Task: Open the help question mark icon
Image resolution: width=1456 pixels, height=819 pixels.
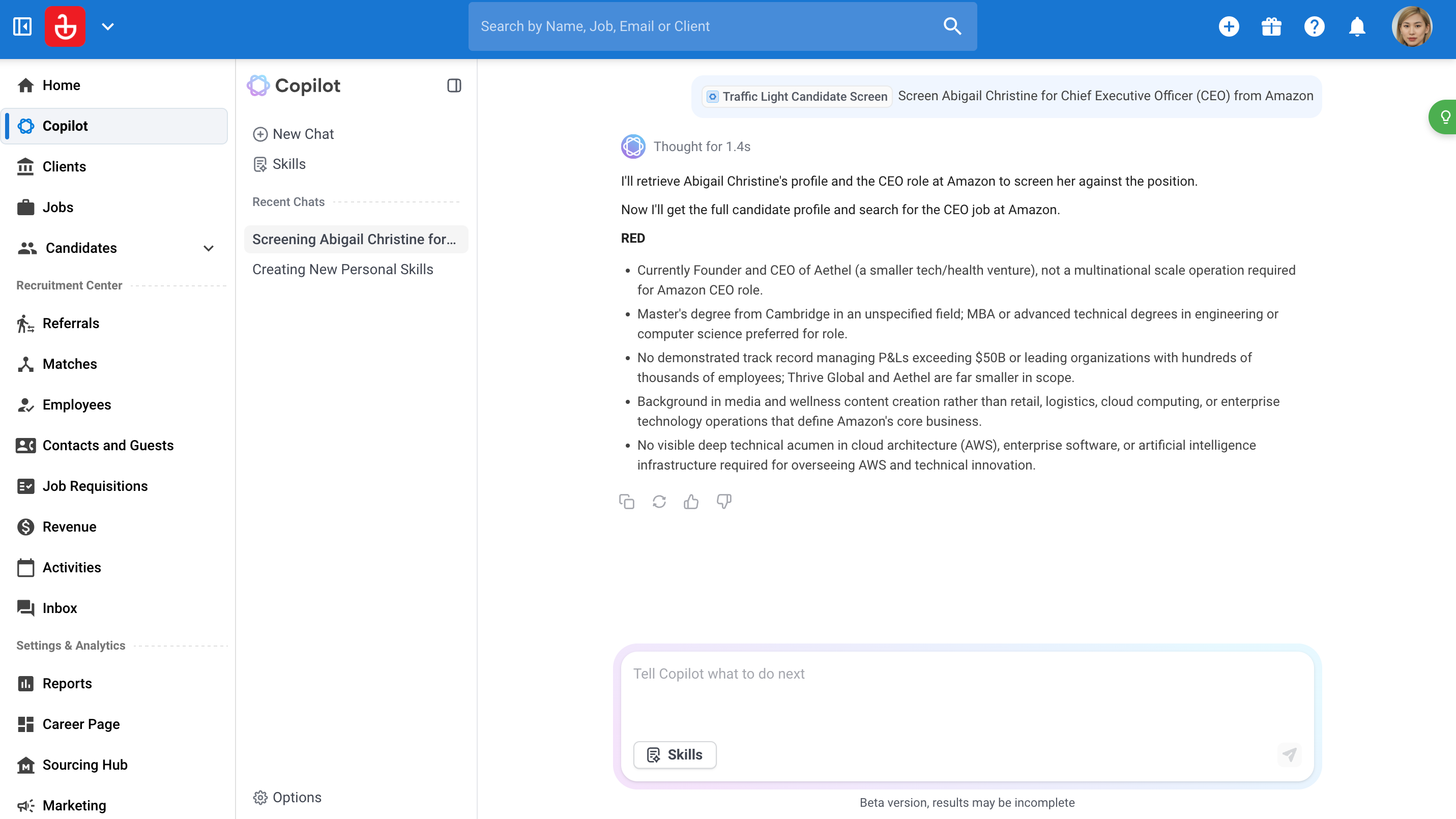Action: pyautogui.click(x=1314, y=26)
